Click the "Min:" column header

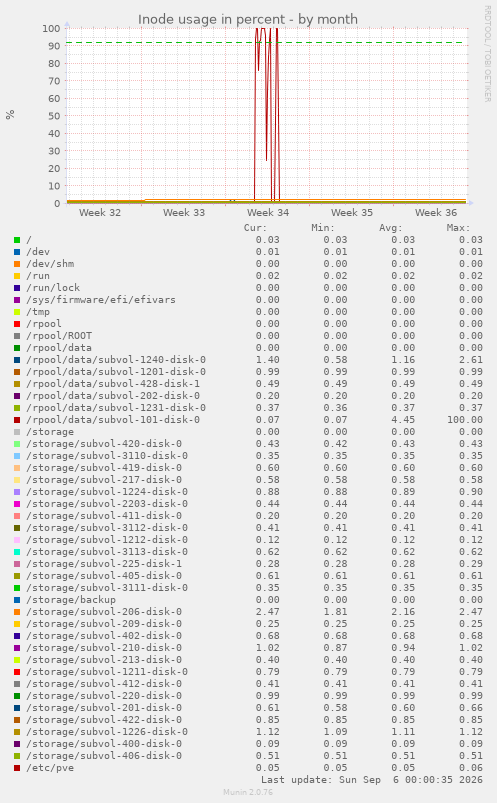click(x=323, y=228)
